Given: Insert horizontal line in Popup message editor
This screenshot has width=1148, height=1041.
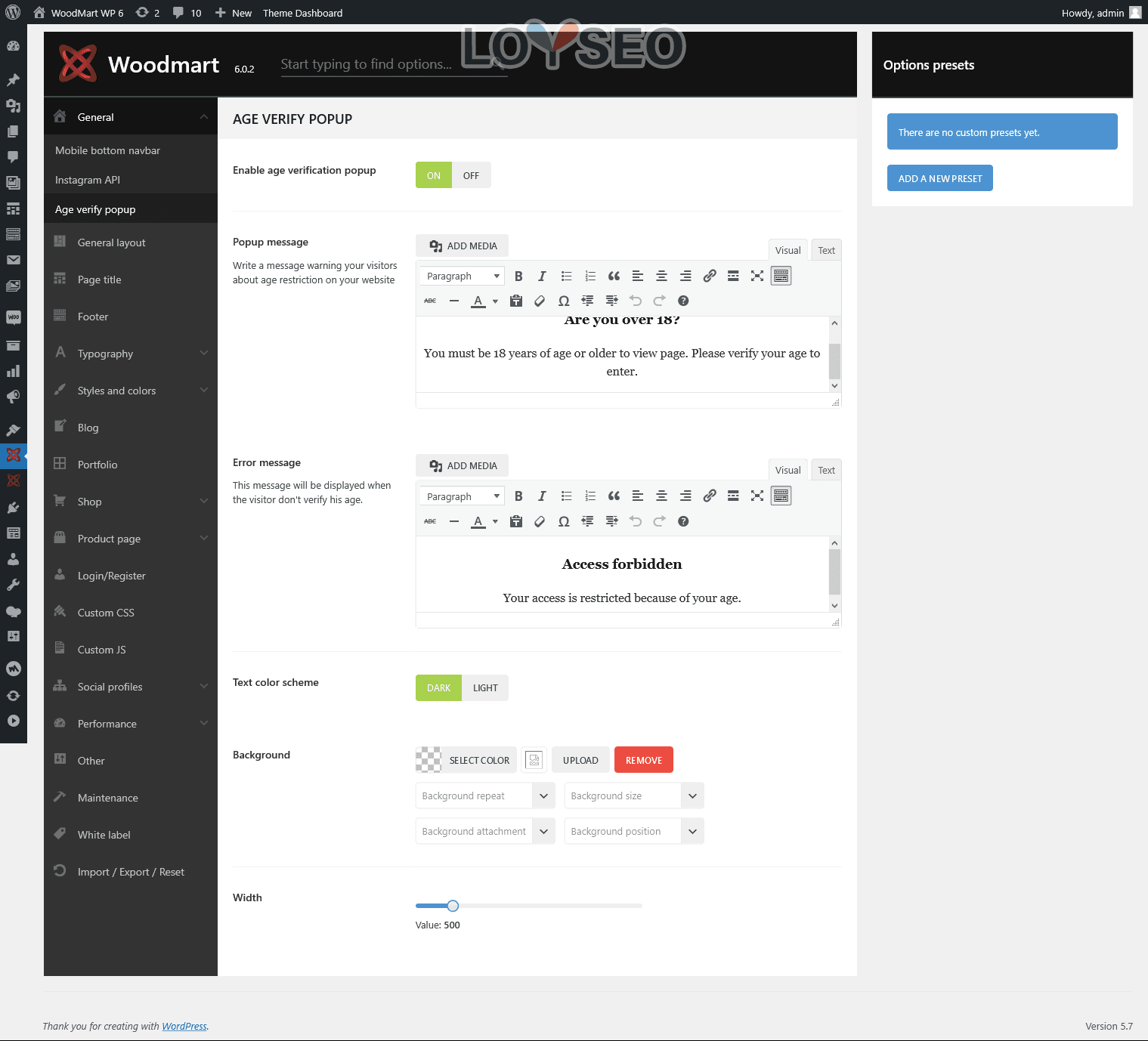Looking at the screenshot, I should tap(453, 301).
